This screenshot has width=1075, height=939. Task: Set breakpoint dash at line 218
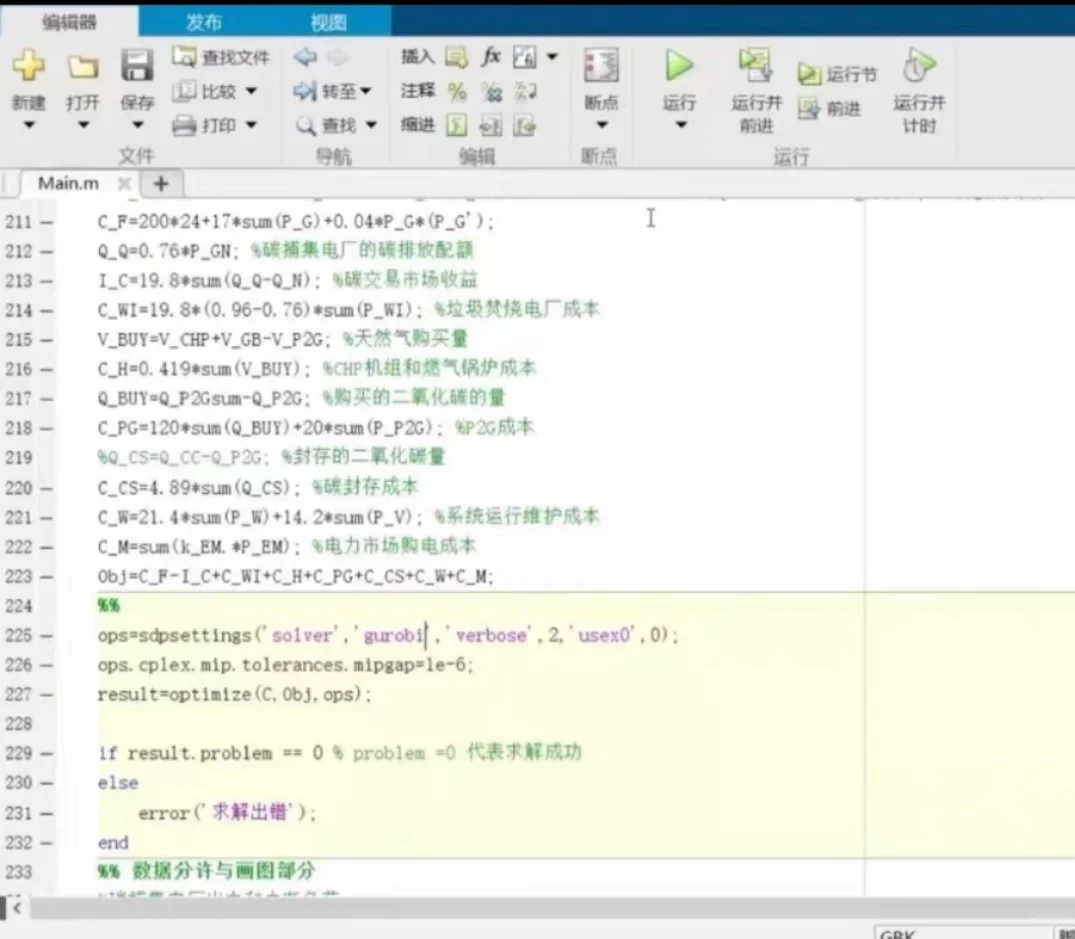(x=46, y=428)
